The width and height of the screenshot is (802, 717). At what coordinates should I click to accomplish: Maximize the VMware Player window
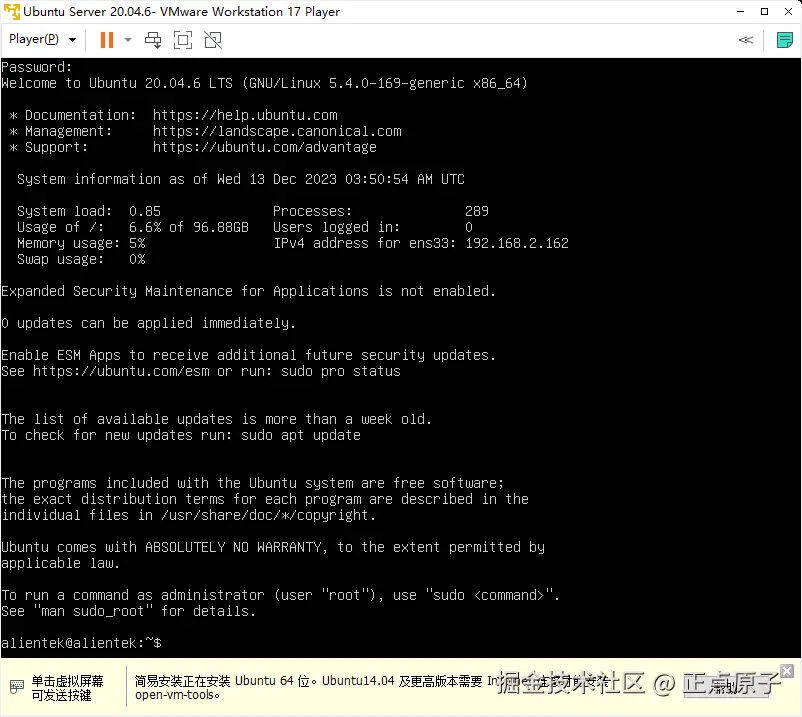(x=764, y=11)
